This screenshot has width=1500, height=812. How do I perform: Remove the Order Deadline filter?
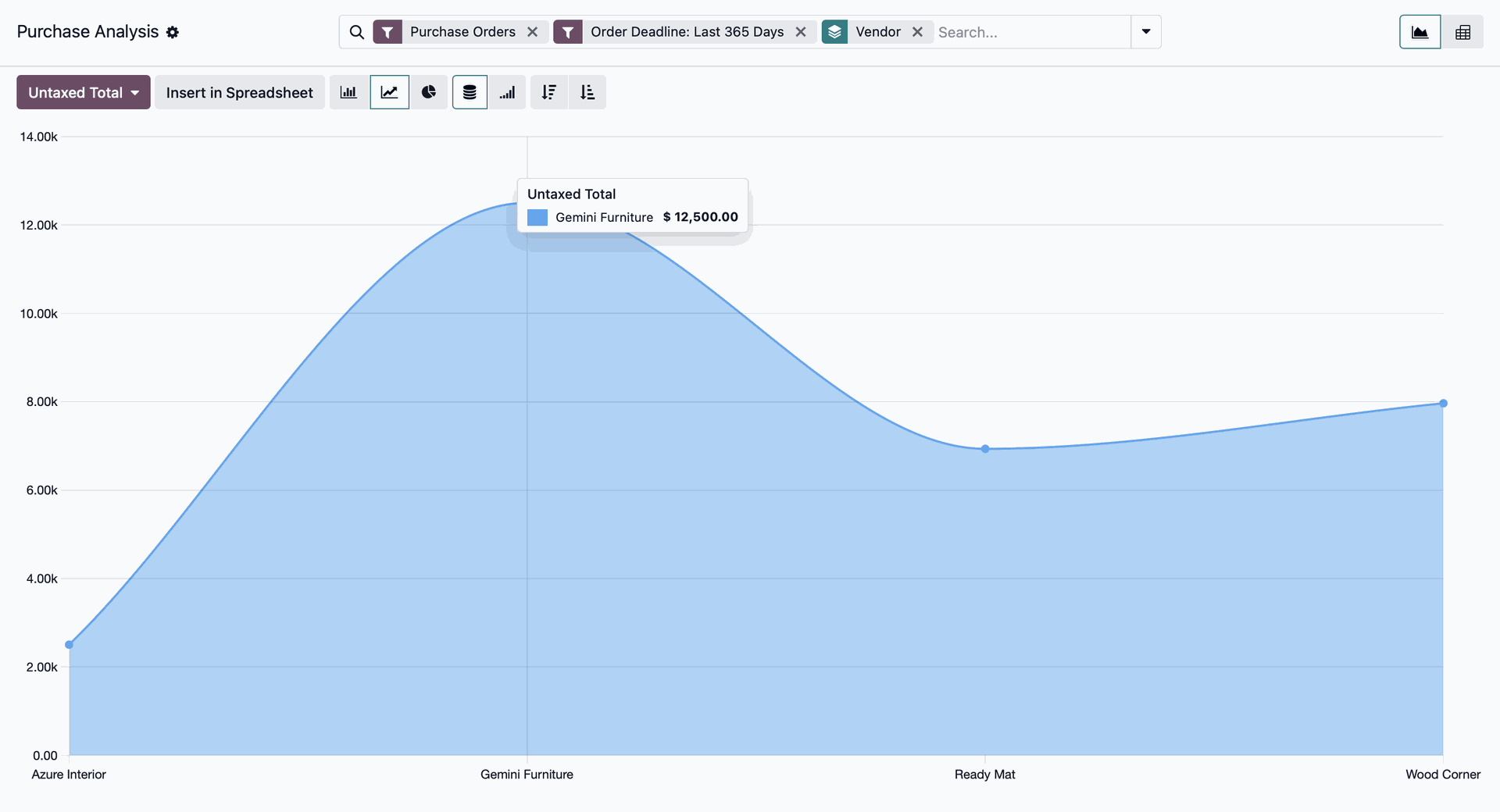801,32
